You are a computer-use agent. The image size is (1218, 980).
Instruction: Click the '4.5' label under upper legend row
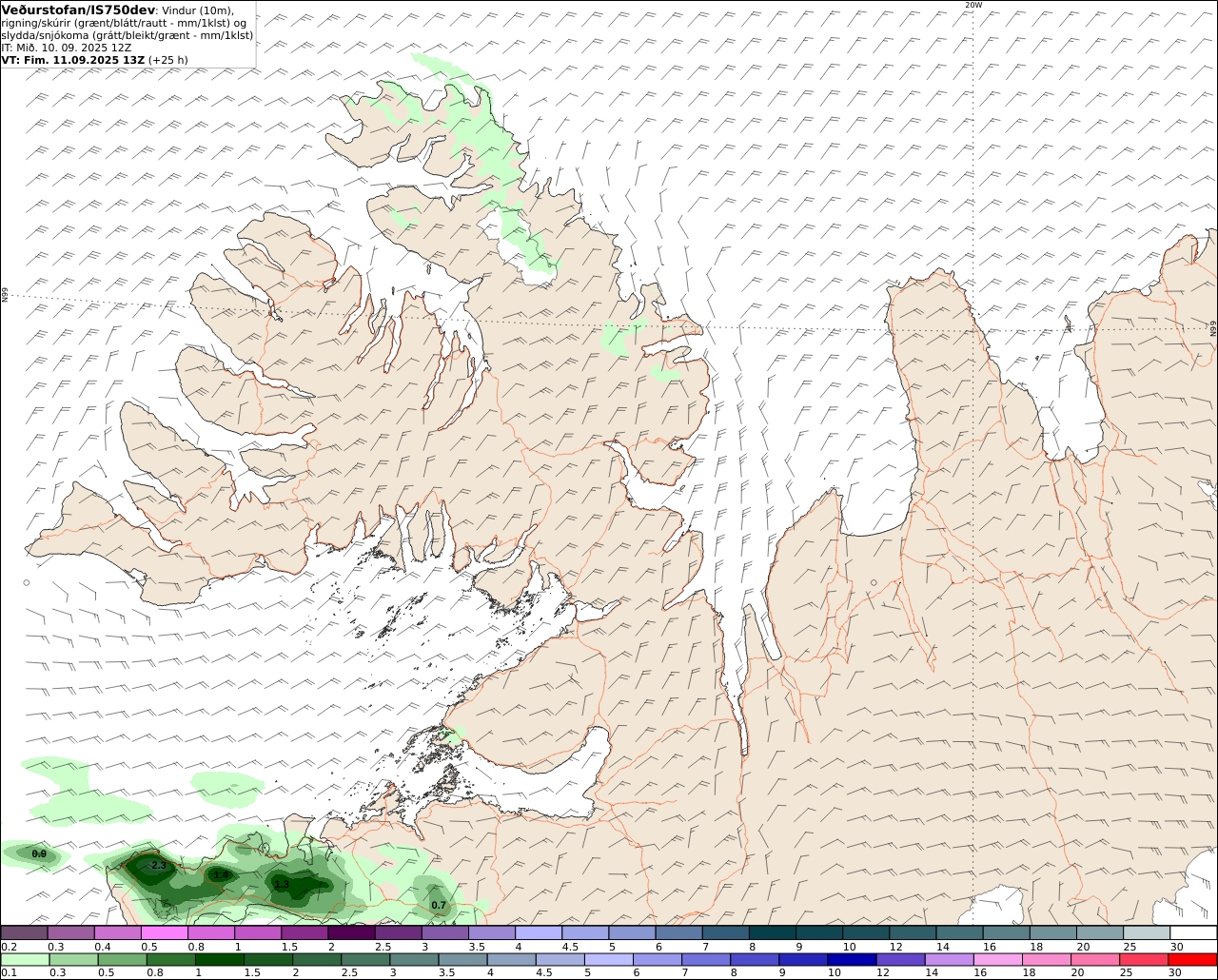[x=571, y=947]
